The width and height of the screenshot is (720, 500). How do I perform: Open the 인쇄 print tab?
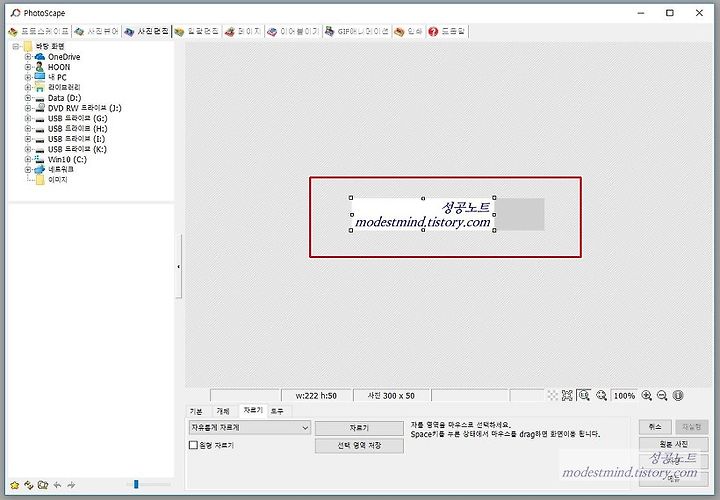pos(409,31)
